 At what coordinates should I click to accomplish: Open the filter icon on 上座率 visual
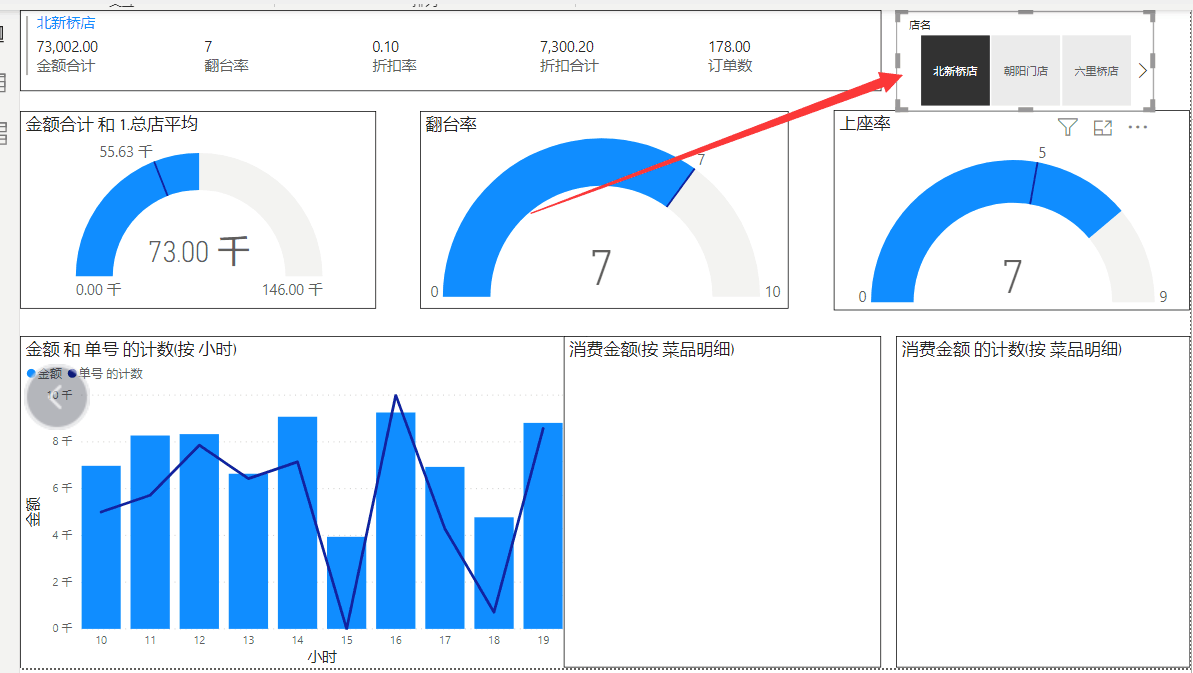click(x=1067, y=128)
